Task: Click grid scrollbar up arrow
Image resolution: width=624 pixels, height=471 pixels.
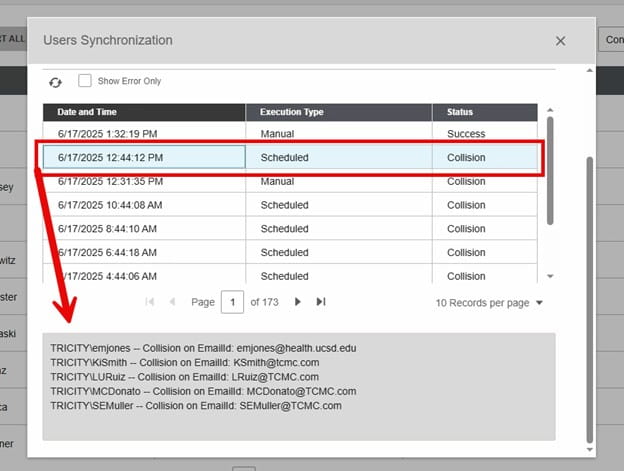Action: click(549, 110)
